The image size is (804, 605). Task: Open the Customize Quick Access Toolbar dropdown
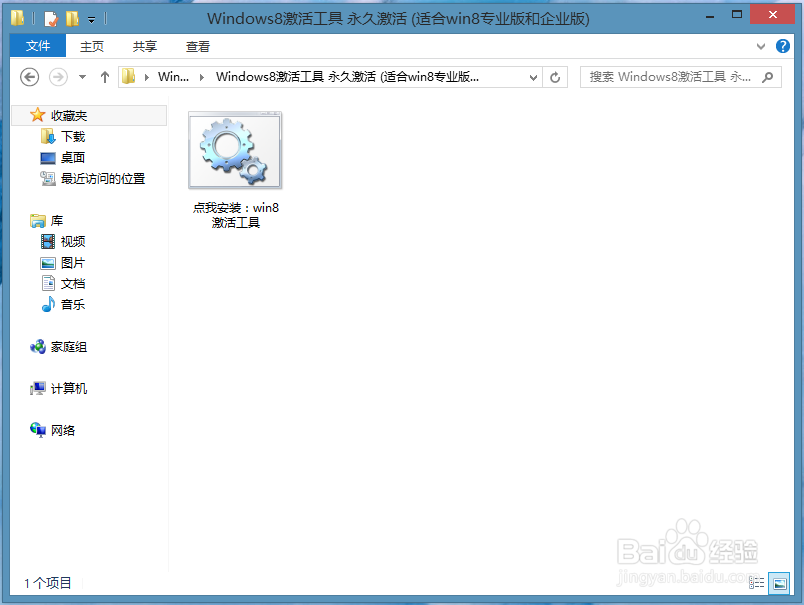tap(91, 20)
